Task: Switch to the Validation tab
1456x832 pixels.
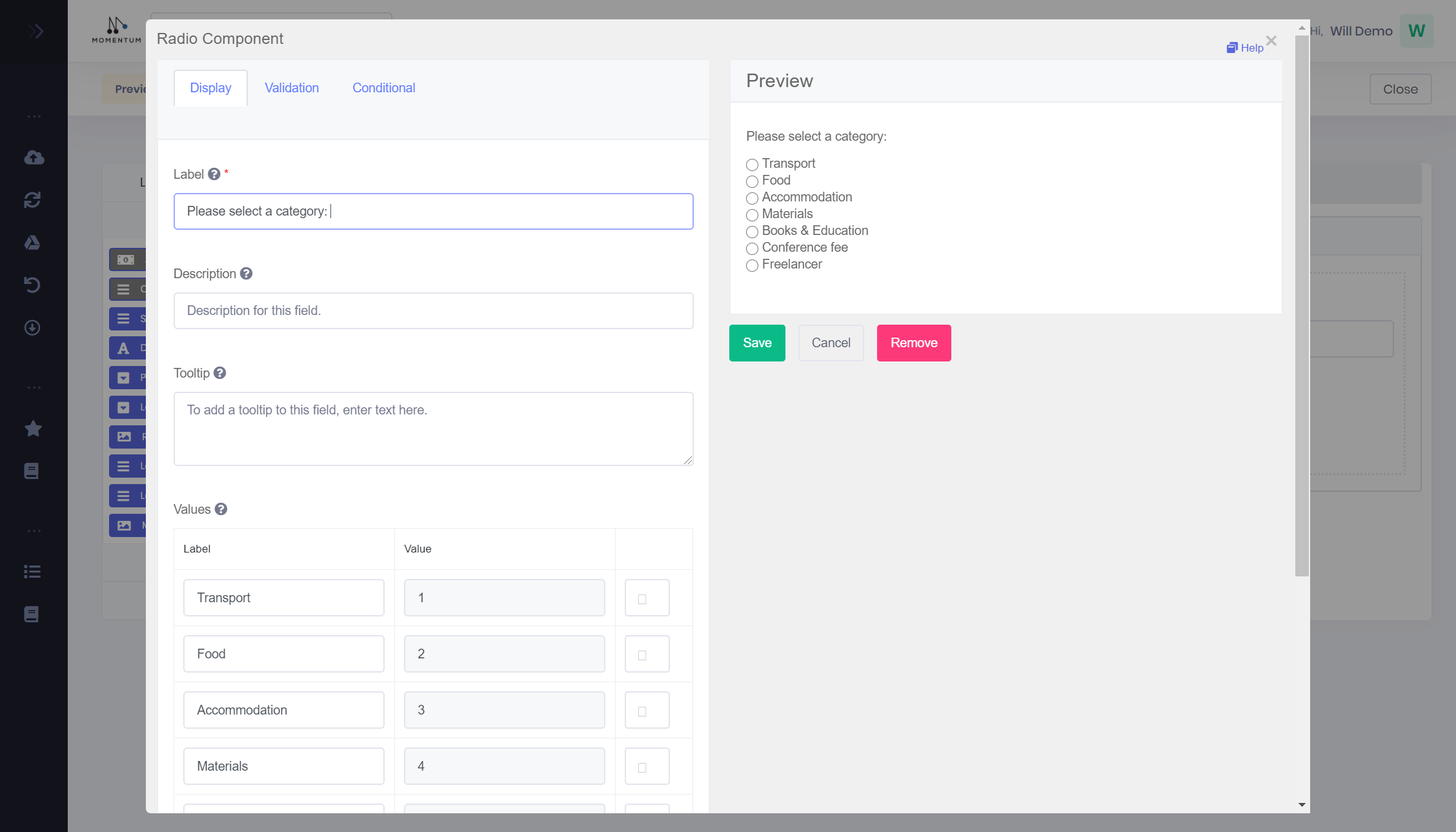Action: 292,88
